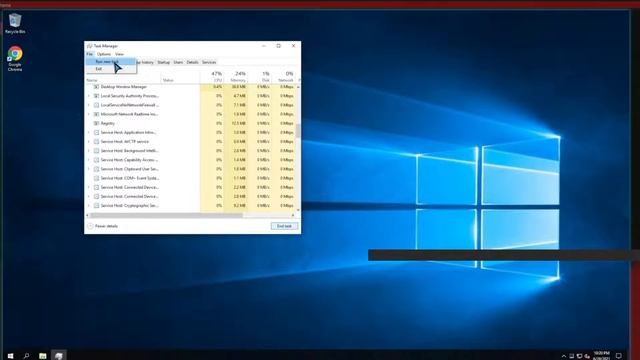Click the Service Host: Clipboard User icon
This screenshot has width=640, height=360.
click(96, 169)
